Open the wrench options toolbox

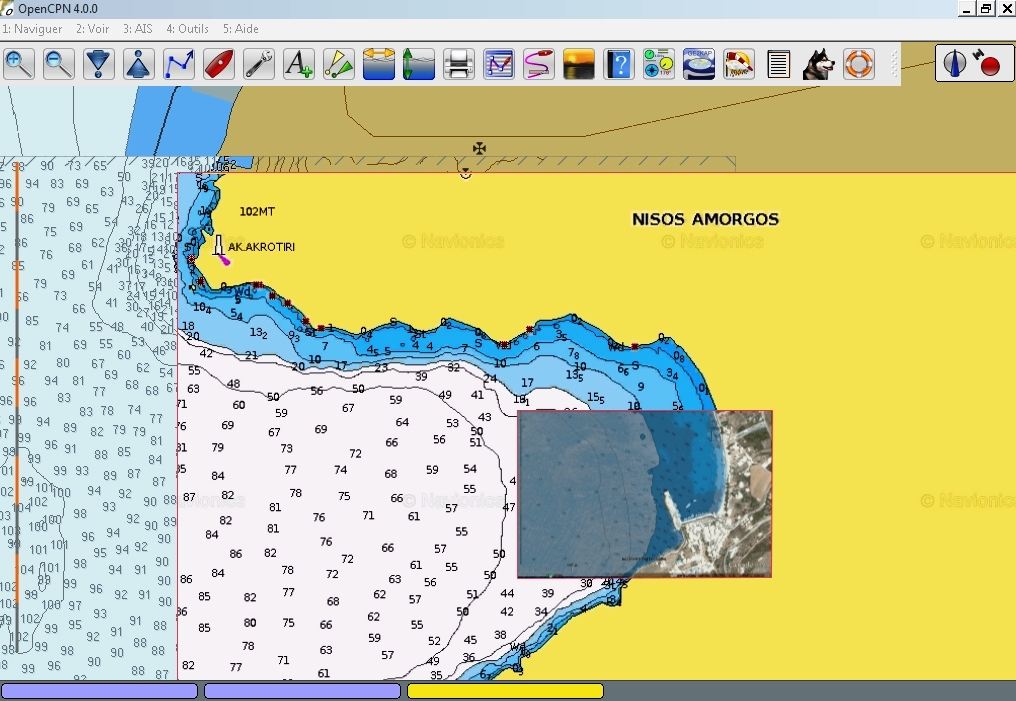[x=259, y=64]
